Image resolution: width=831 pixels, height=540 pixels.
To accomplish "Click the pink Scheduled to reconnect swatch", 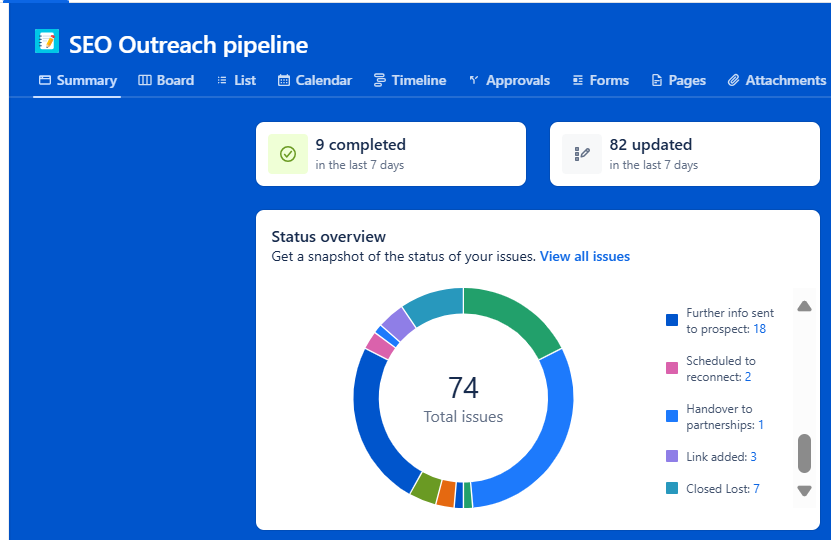I will pyautogui.click(x=671, y=368).
